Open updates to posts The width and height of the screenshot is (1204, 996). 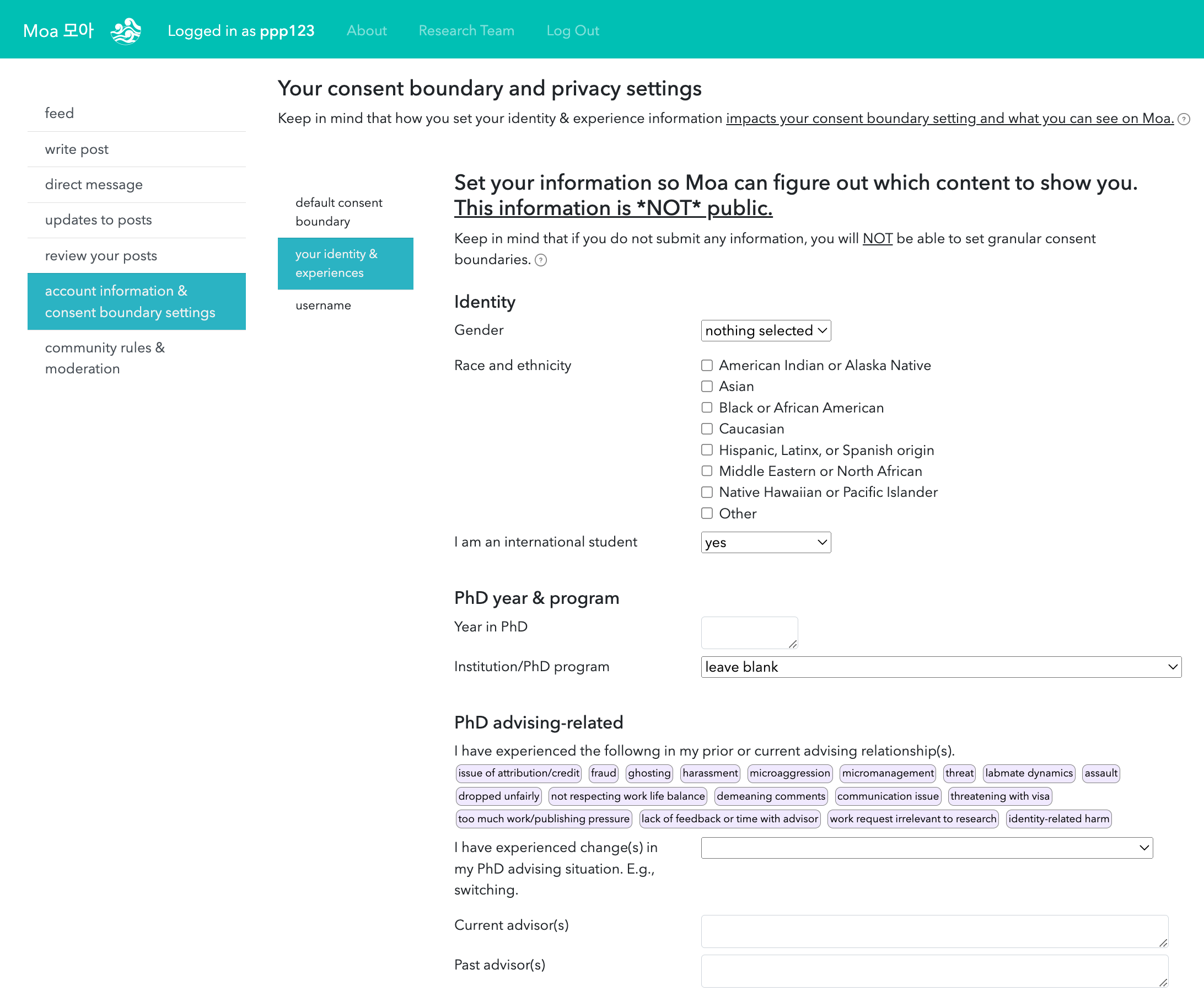pyautogui.click(x=137, y=221)
